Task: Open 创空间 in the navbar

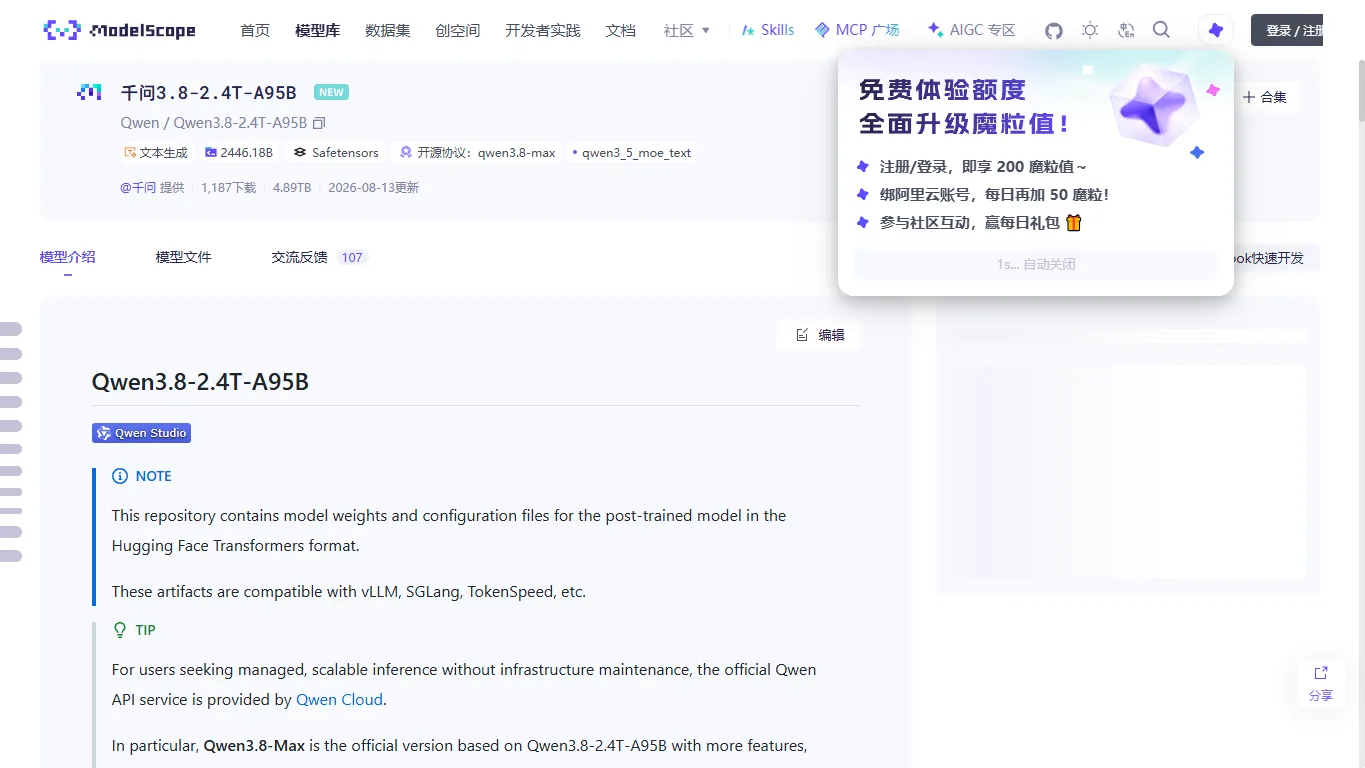Action: pos(458,31)
